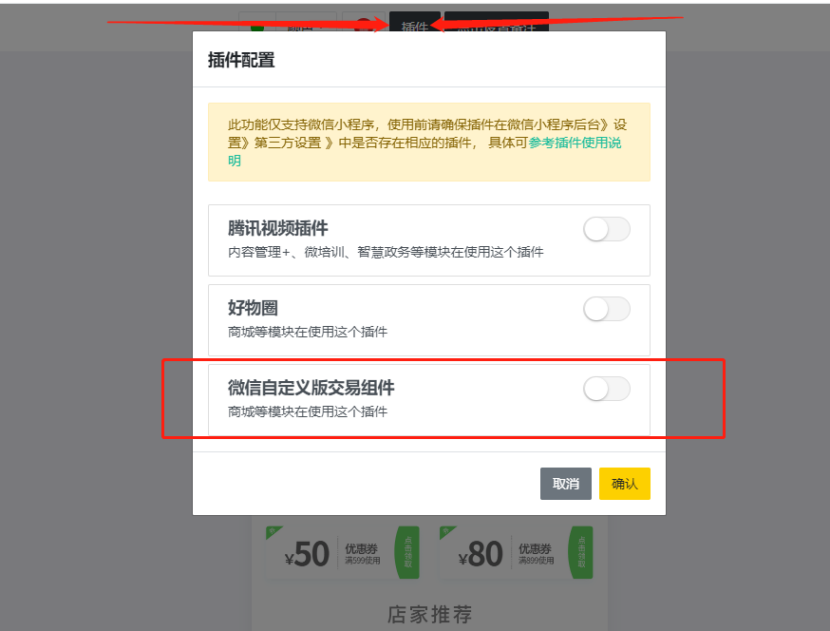Open the 参考插件使用说明 link
The width and height of the screenshot is (830, 631).
575,143
